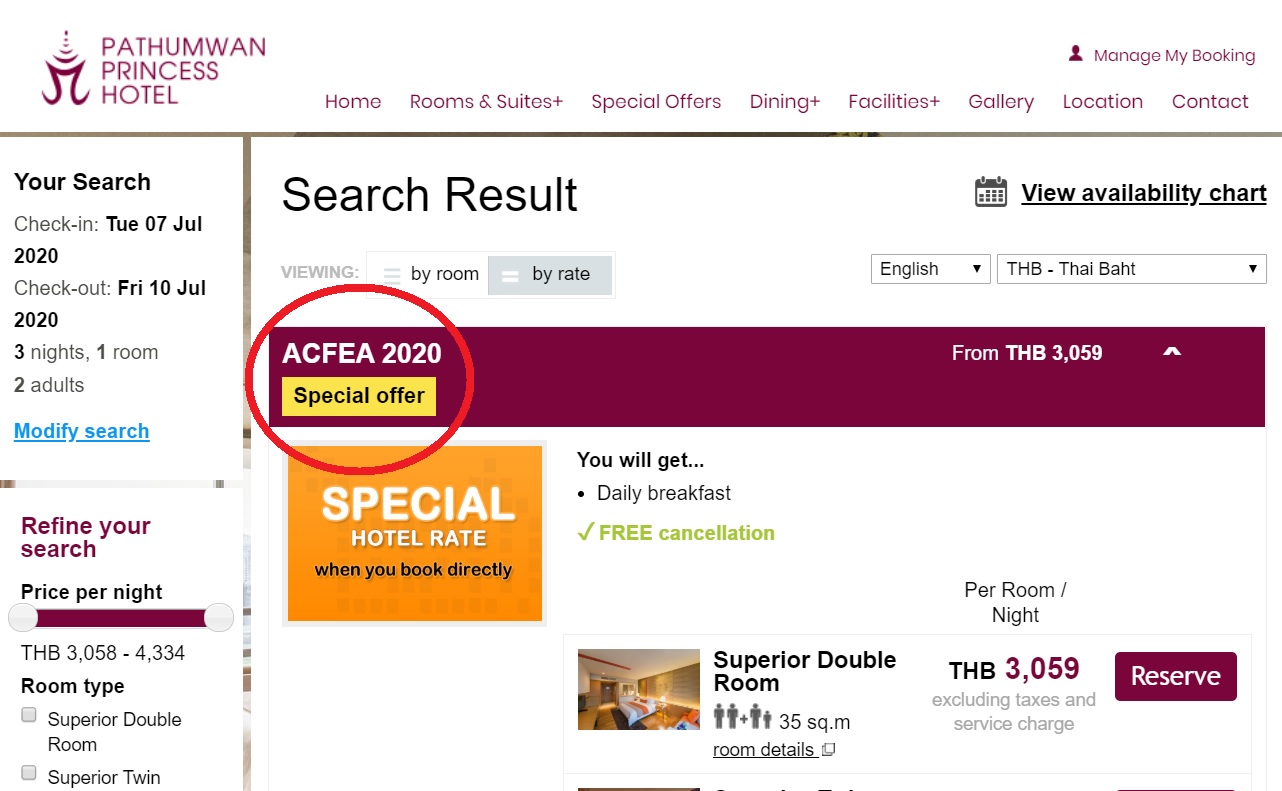Open room details for Superior Double Room
Screen dimensions: 1282x791
763,750
